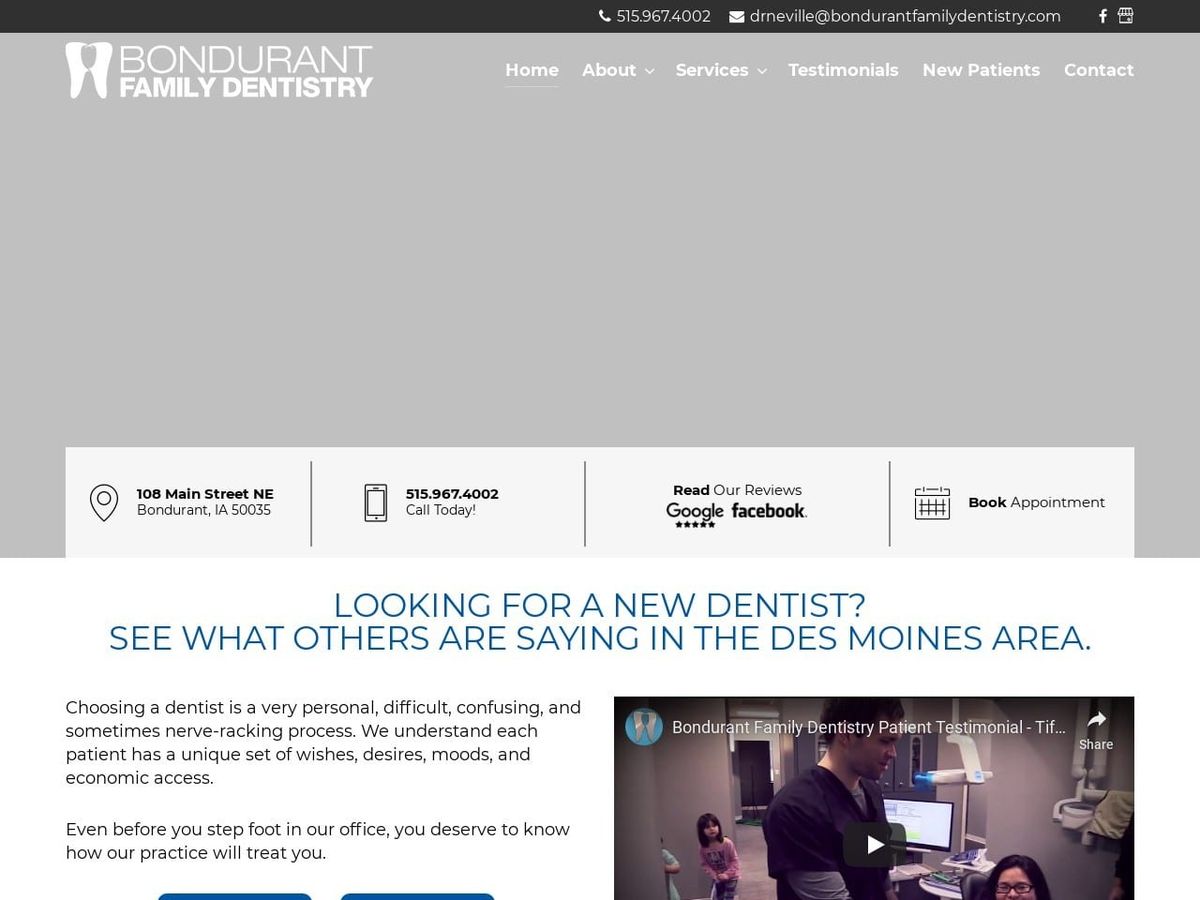Open the Contact page
The width and height of the screenshot is (1200, 900).
(x=1099, y=70)
